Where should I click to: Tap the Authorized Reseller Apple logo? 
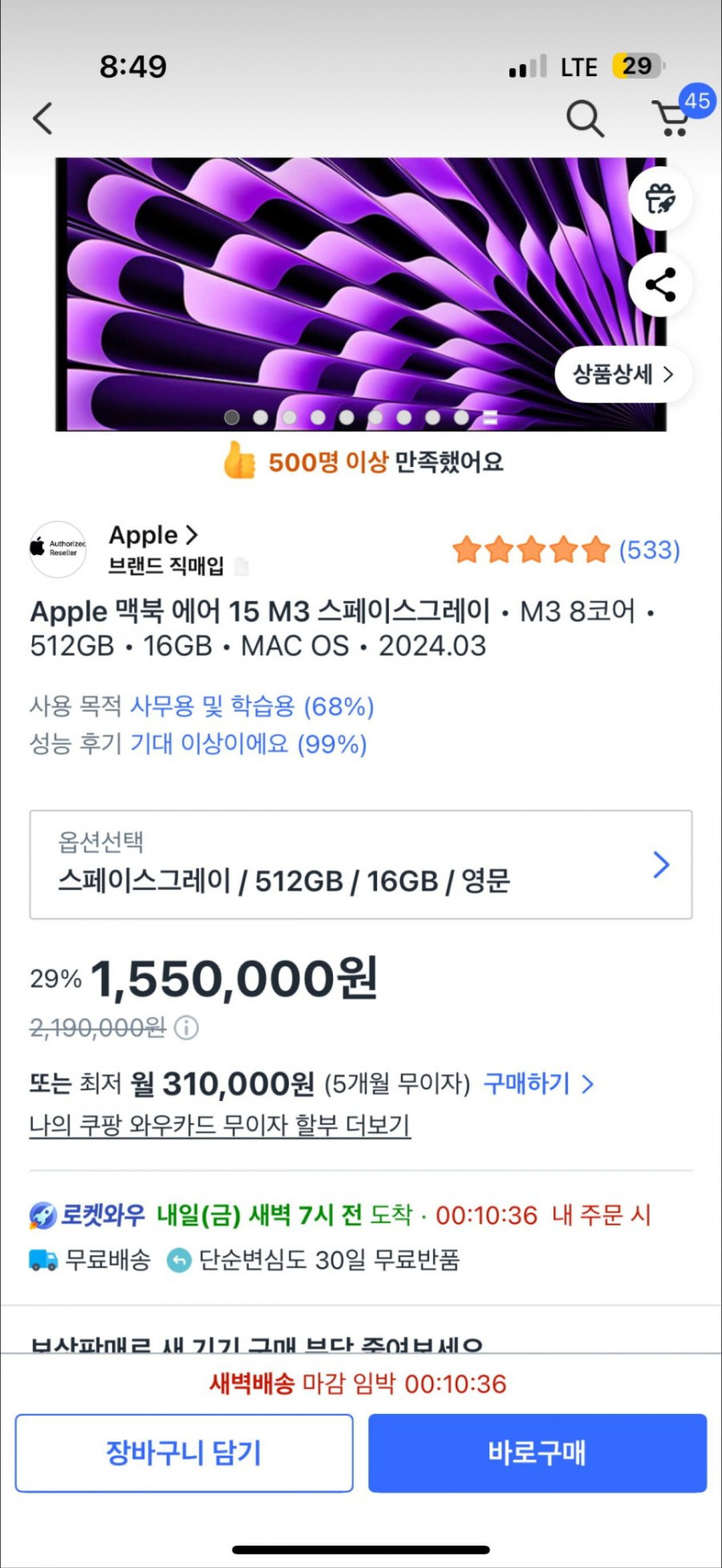pyautogui.click(x=58, y=548)
